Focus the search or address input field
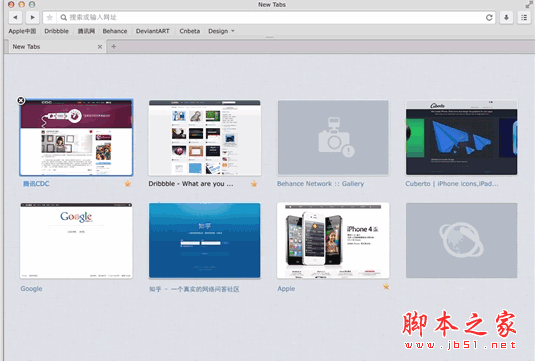535x361 pixels. pos(270,17)
